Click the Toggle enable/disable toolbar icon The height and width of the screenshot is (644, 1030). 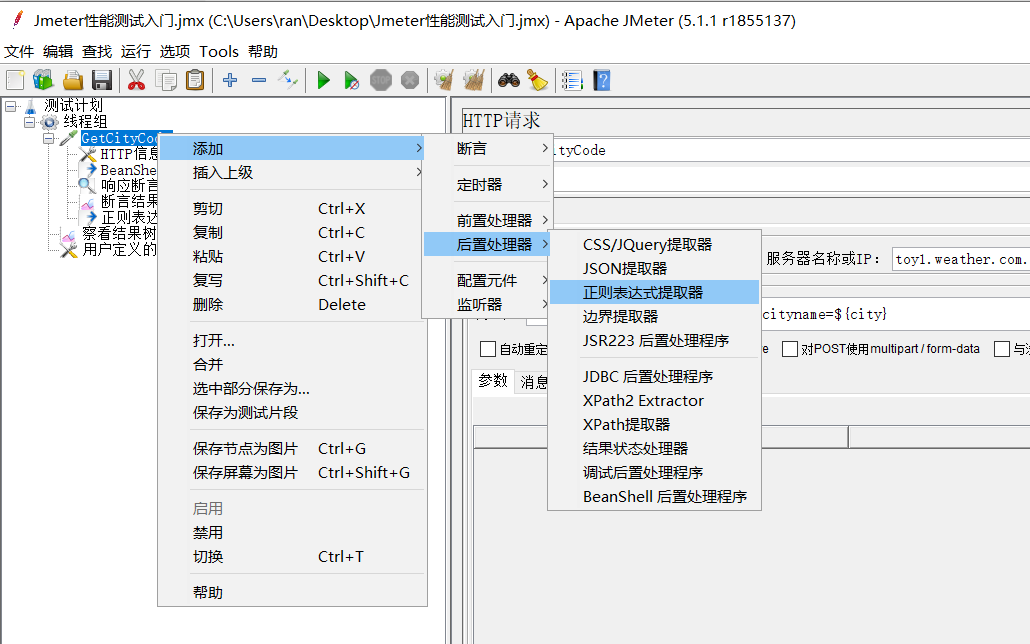(x=288, y=80)
